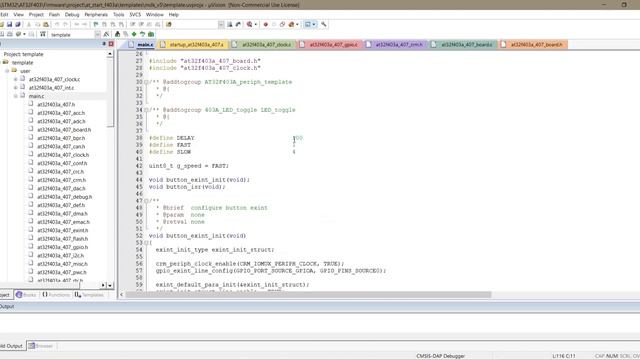
Task: Redo the last undone edit
Action: (x=65, y=24)
